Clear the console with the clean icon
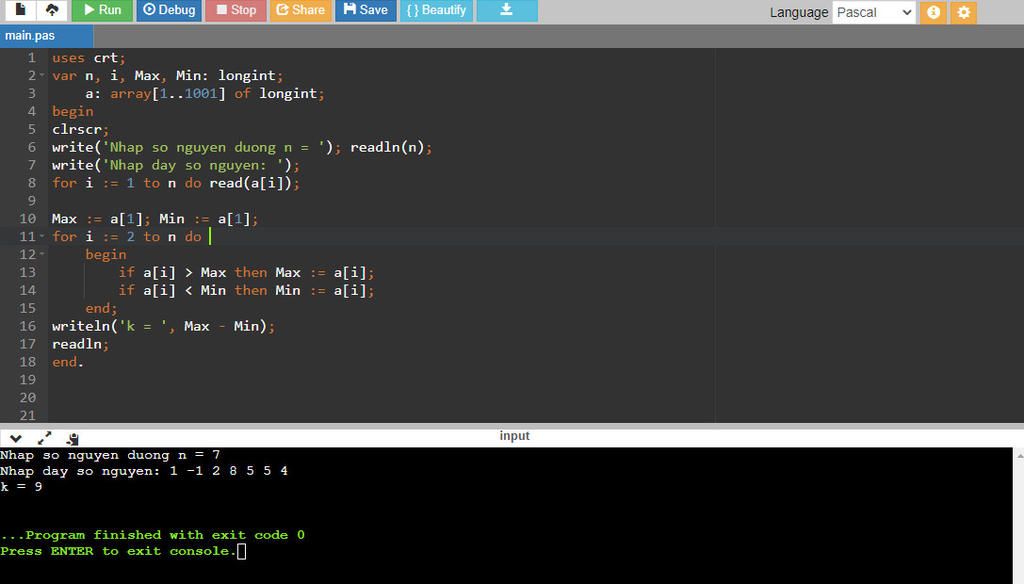This screenshot has height=584, width=1024. pyautogui.click(x=72, y=438)
